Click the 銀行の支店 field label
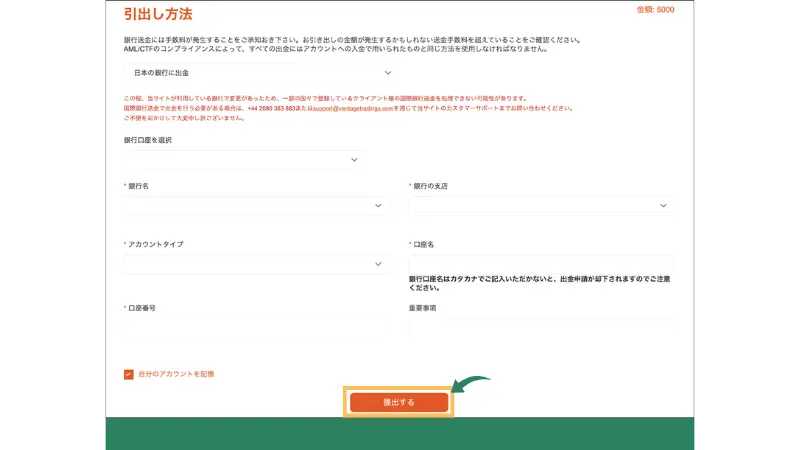The image size is (800, 450). [430, 186]
